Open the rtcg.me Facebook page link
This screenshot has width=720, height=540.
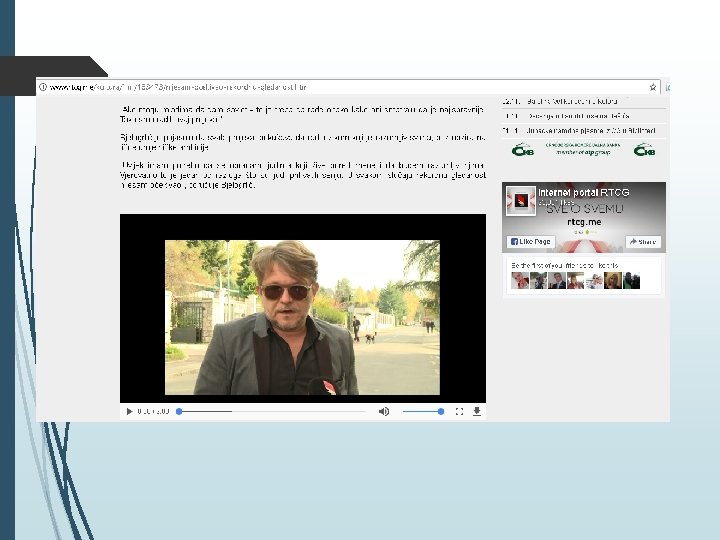(x=584, y=222)
